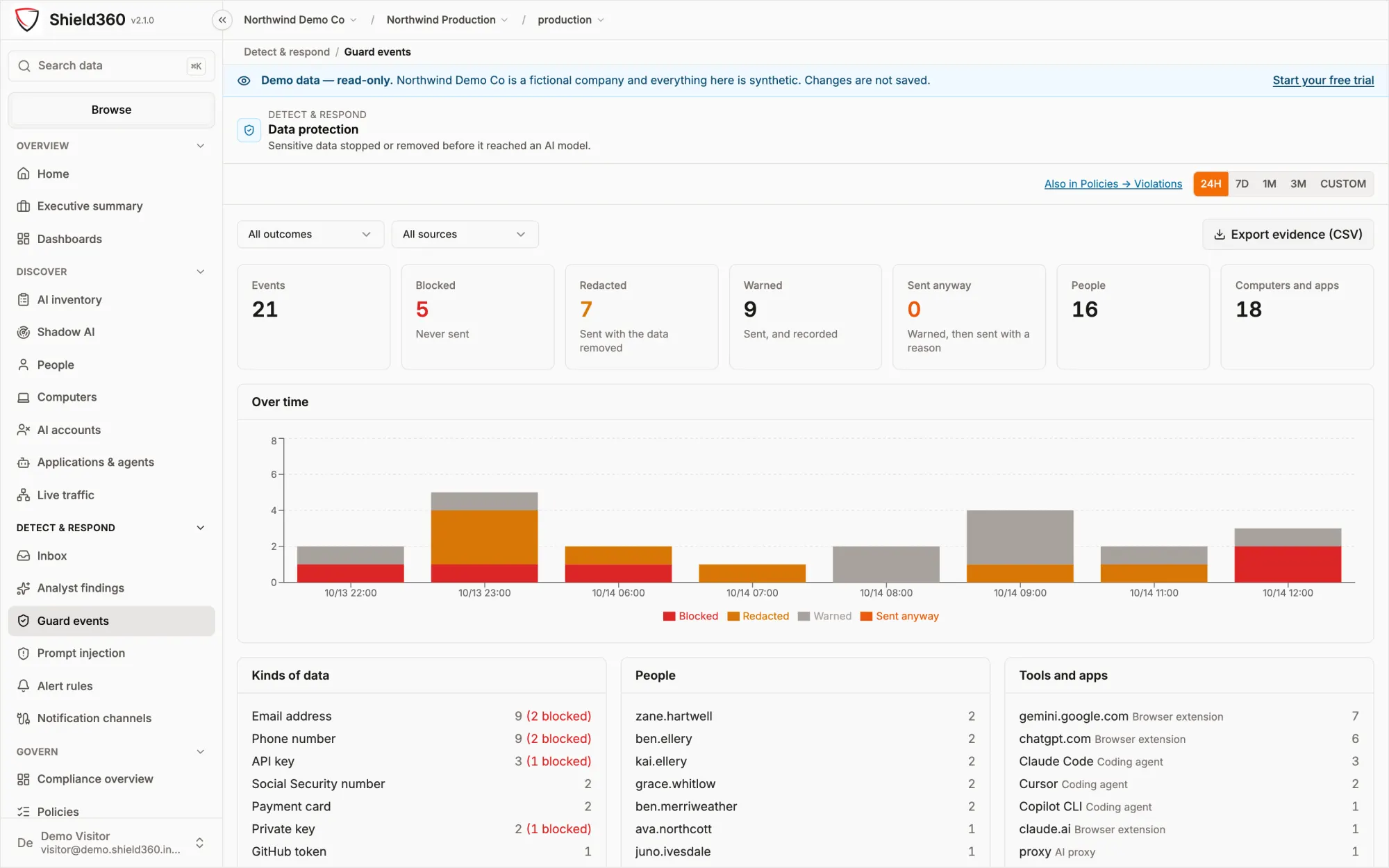Toggle the Blocked series in the chart legend
This screenshot has width=1389, height=868.
click(691, 616)
